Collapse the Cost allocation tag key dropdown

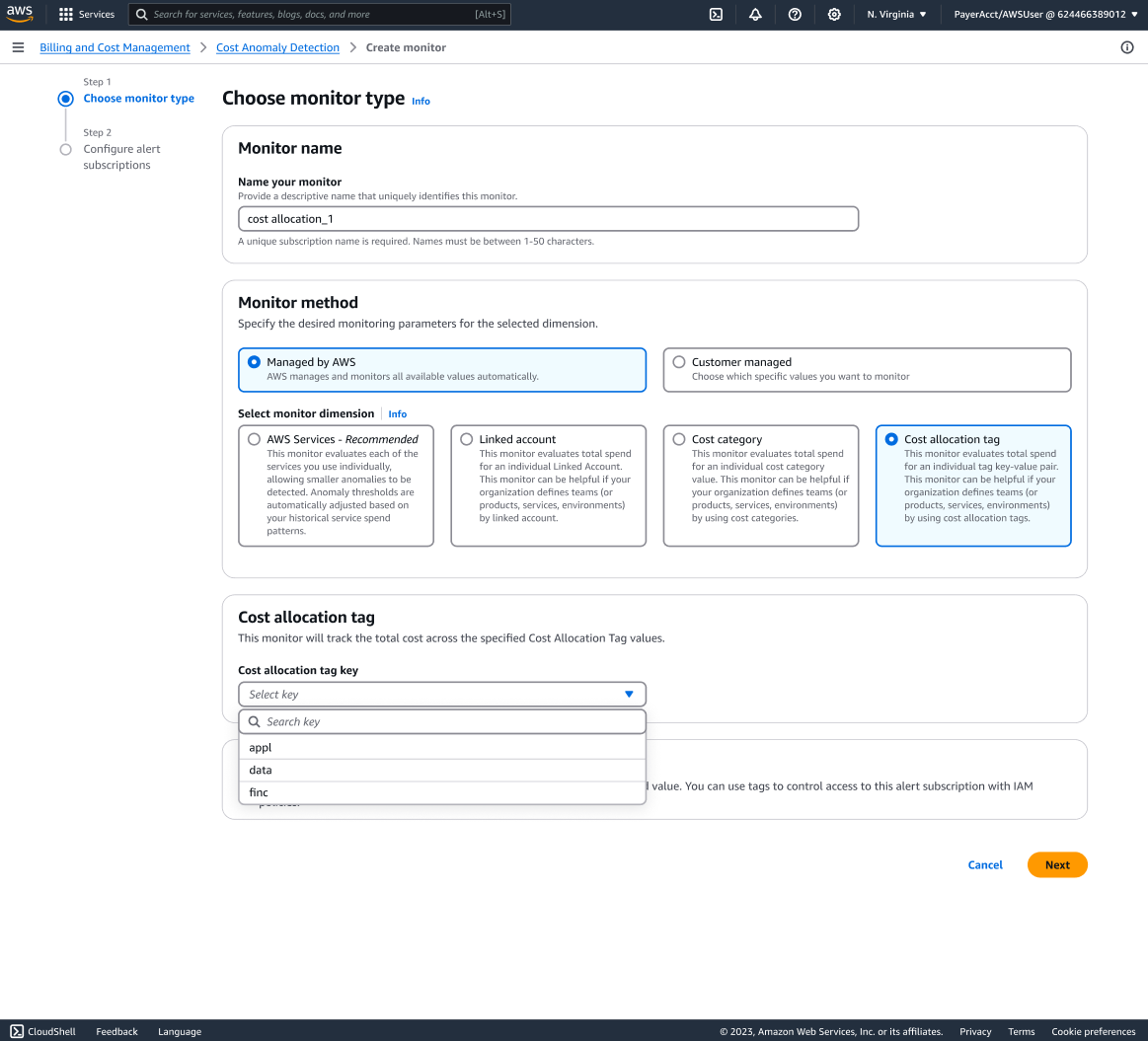click(x=629, y=695)
